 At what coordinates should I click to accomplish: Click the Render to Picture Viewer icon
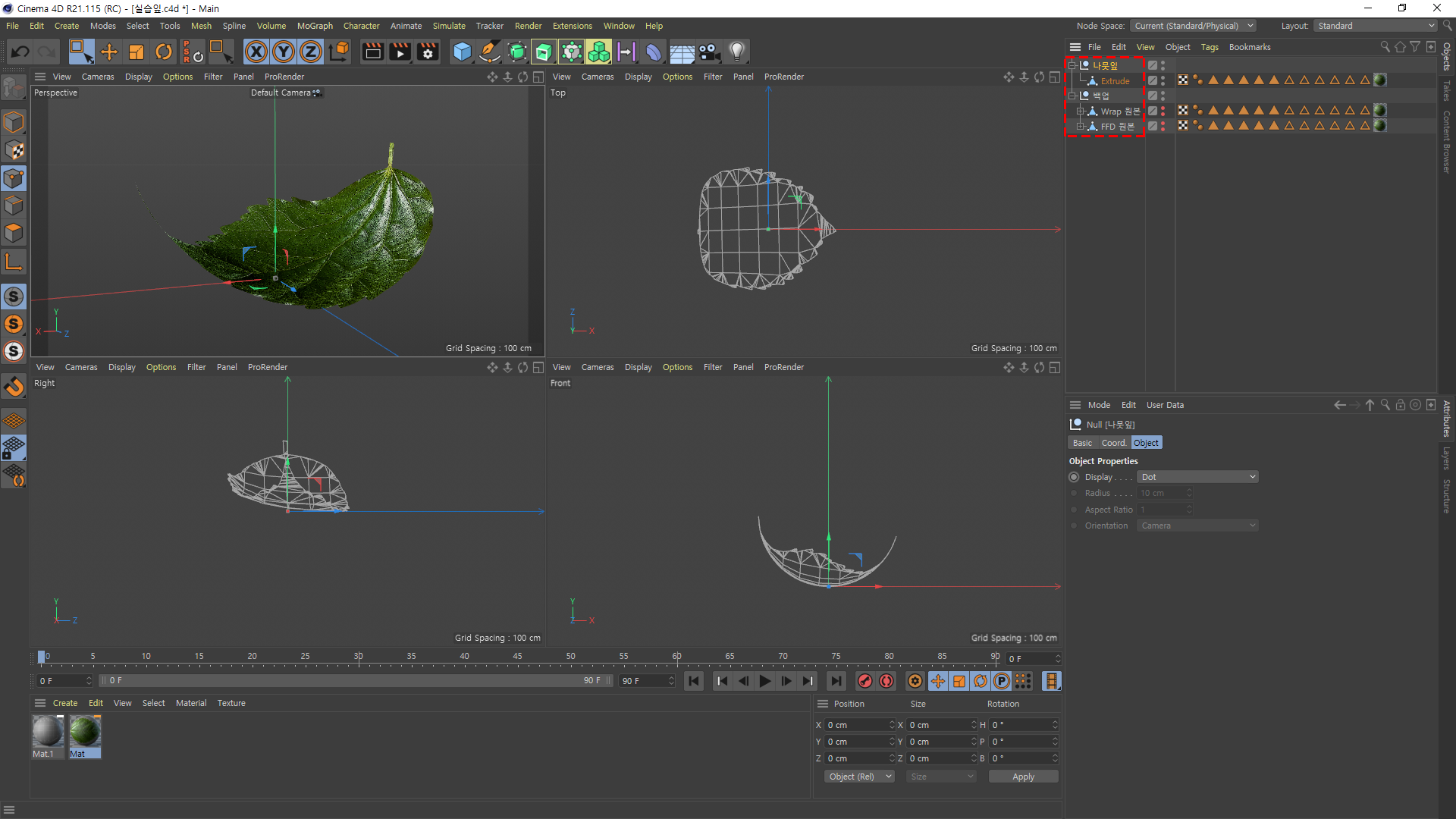pyautogui.click(x=400, y=52)
